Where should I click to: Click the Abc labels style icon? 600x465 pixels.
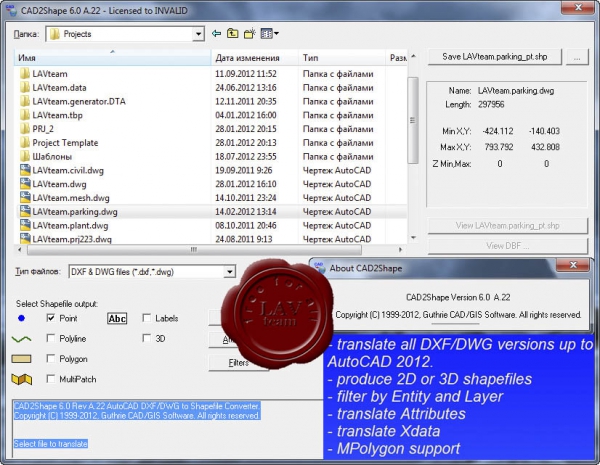pos(117,318)
